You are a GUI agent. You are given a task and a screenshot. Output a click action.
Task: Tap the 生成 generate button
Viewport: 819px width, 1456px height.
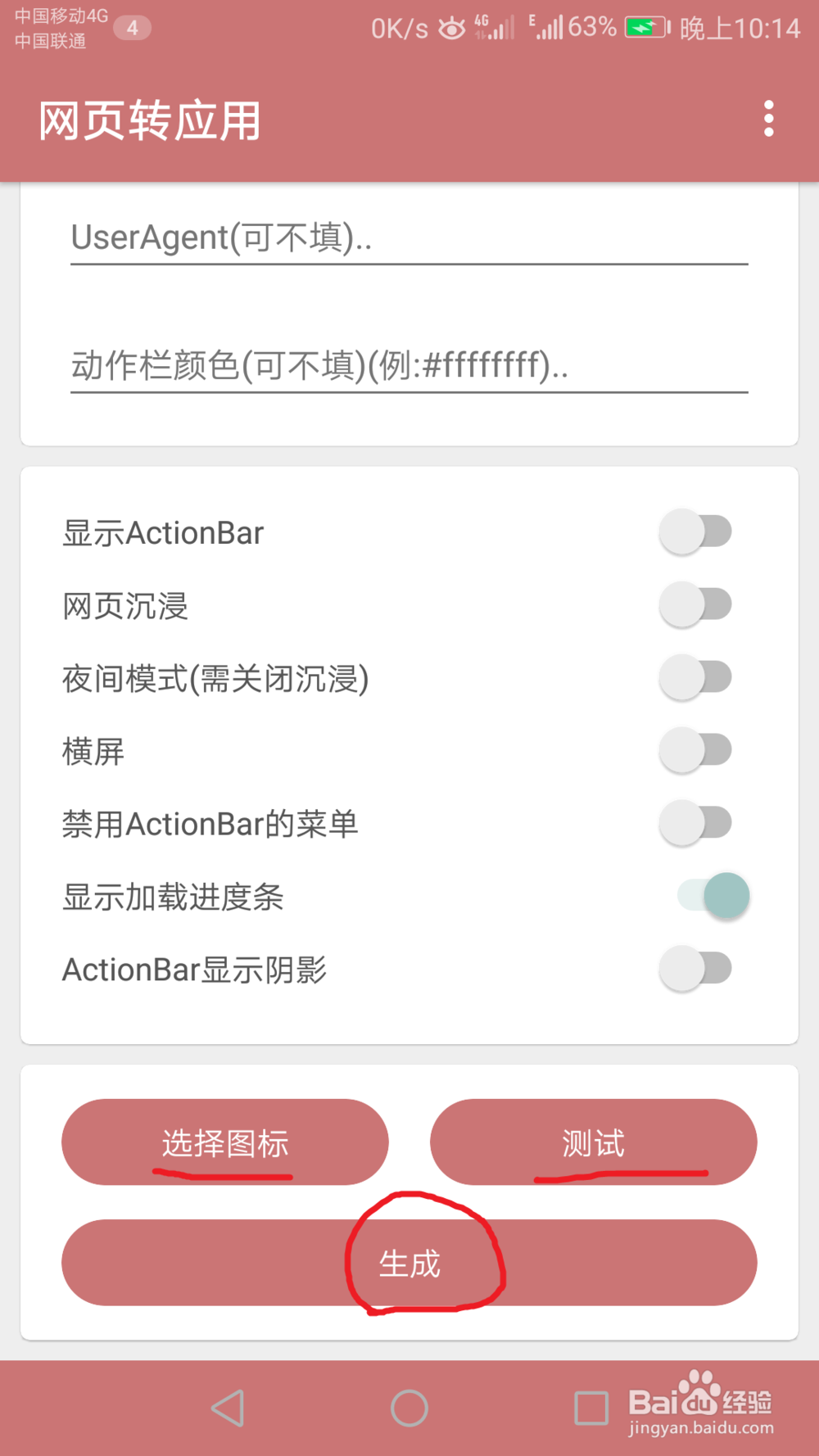coord(409,1263)
